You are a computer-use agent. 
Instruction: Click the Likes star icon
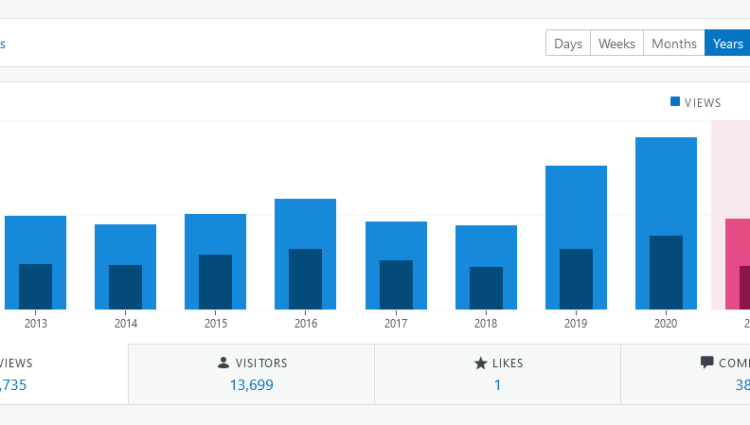pyautogui.click(x=480, y=363)
